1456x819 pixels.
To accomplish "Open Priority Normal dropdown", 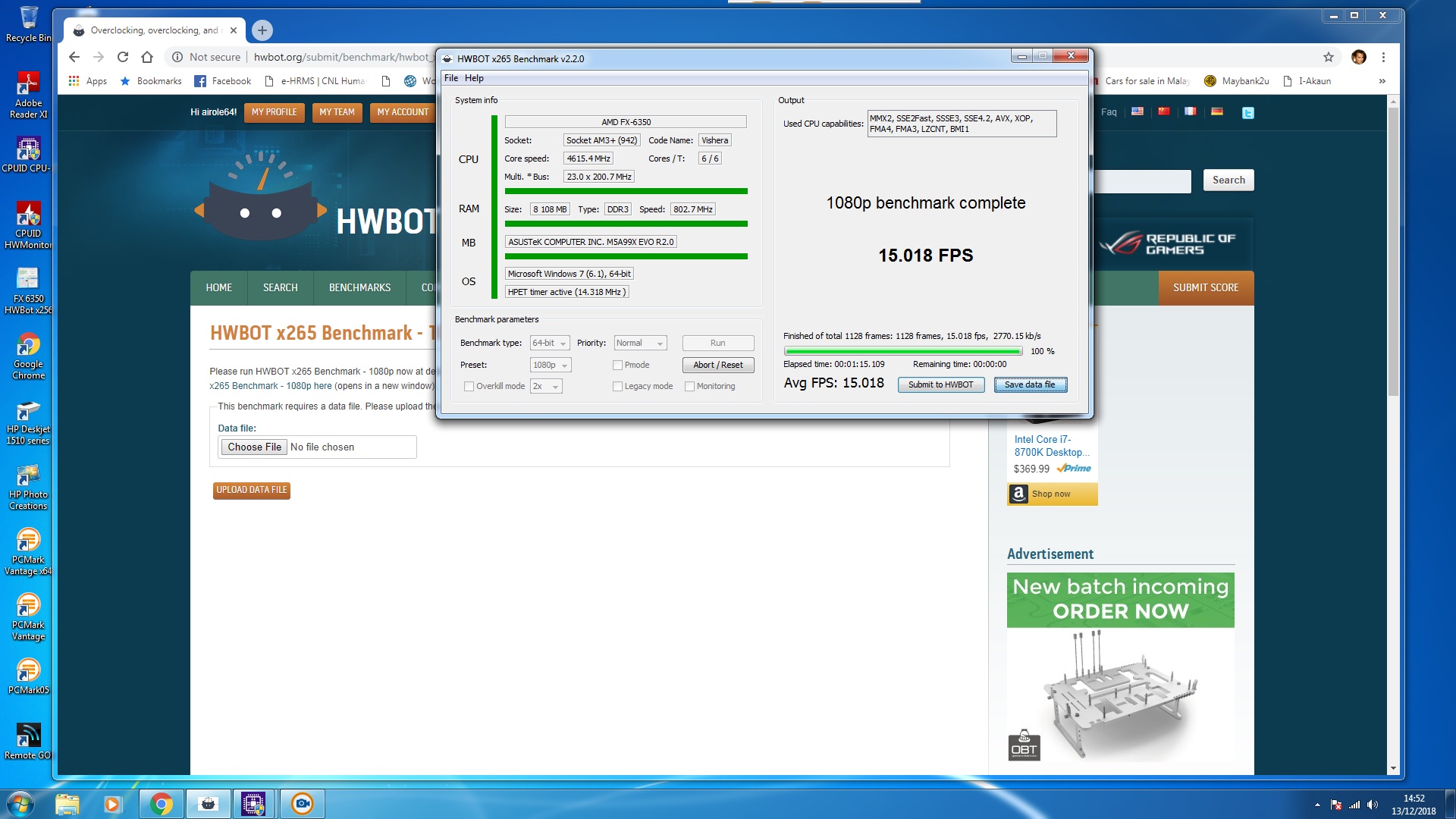I will 640,344.
